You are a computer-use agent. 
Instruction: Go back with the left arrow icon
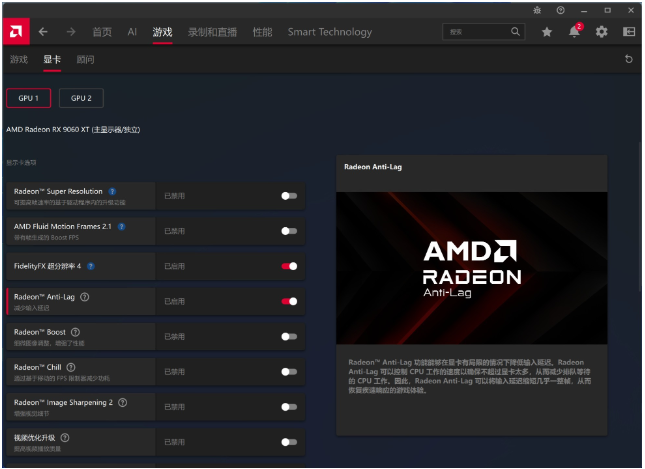[43, 32]
